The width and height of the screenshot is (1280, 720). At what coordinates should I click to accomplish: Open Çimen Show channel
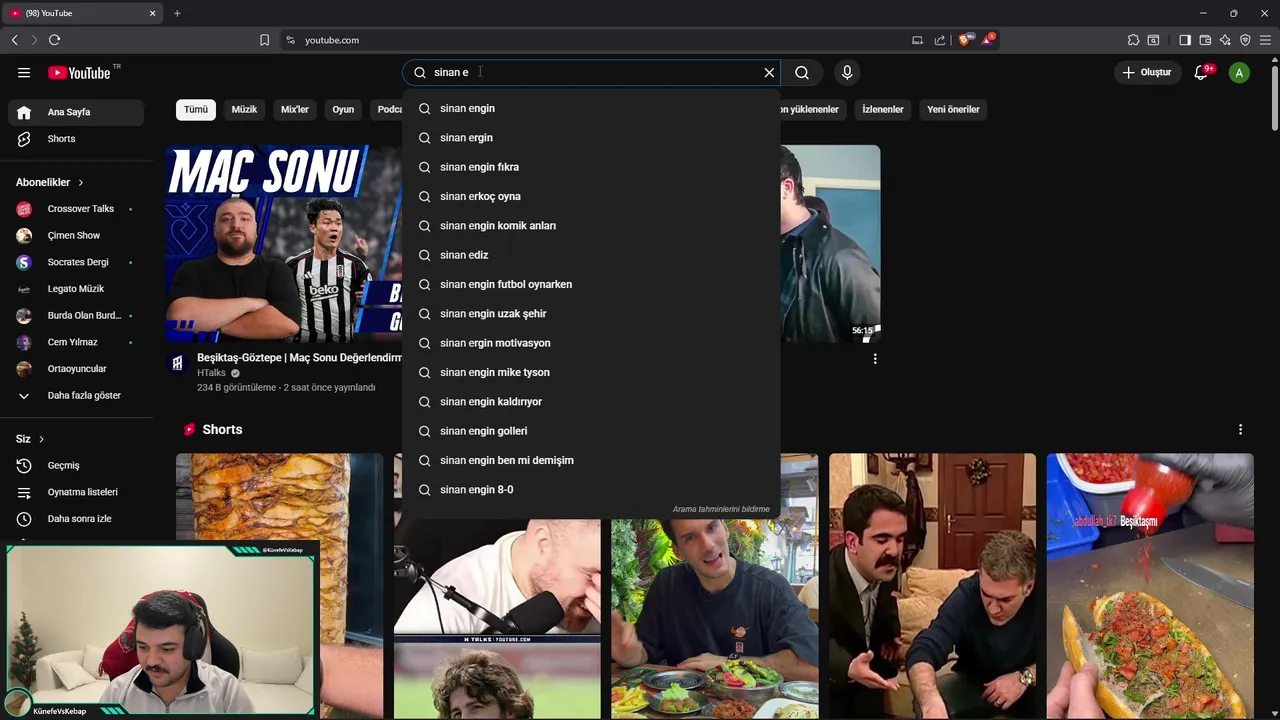[76, 235]
